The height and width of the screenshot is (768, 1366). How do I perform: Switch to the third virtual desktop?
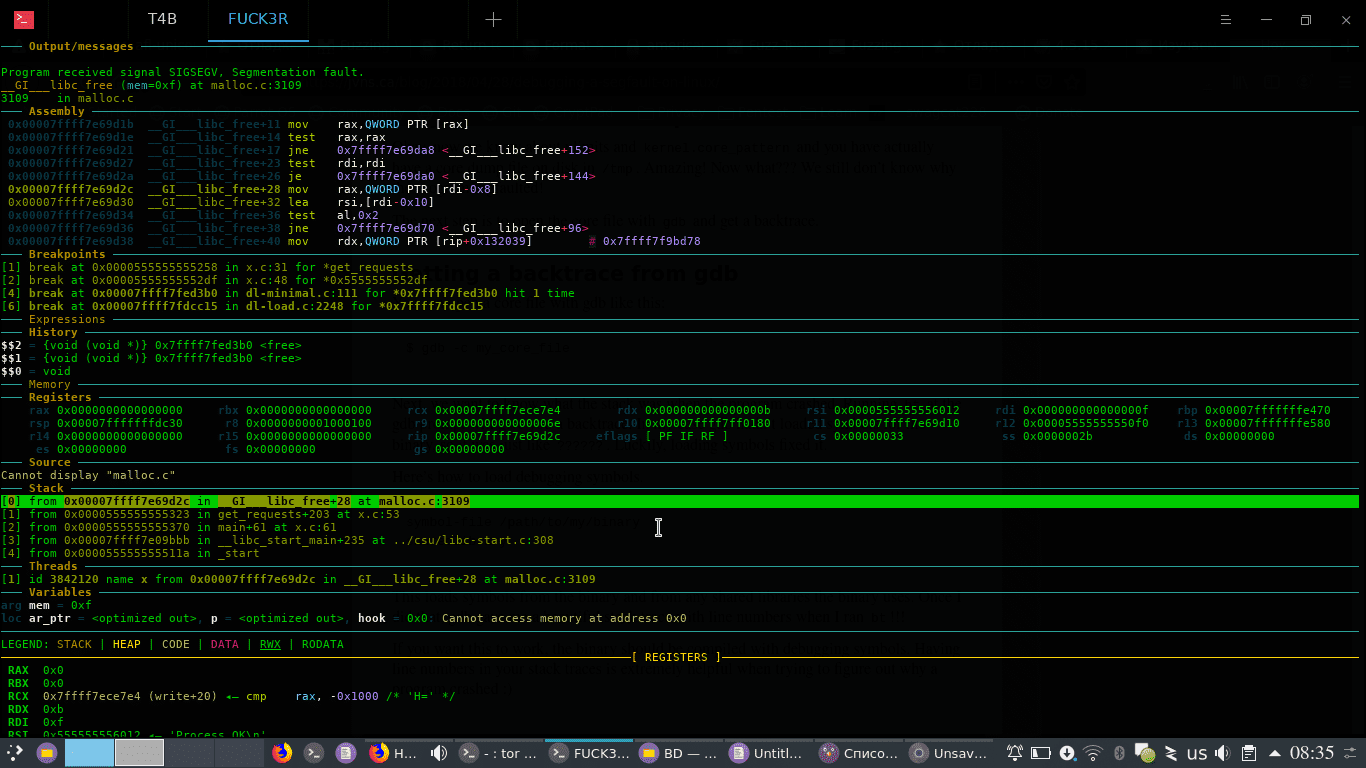[x=189, y=753]
